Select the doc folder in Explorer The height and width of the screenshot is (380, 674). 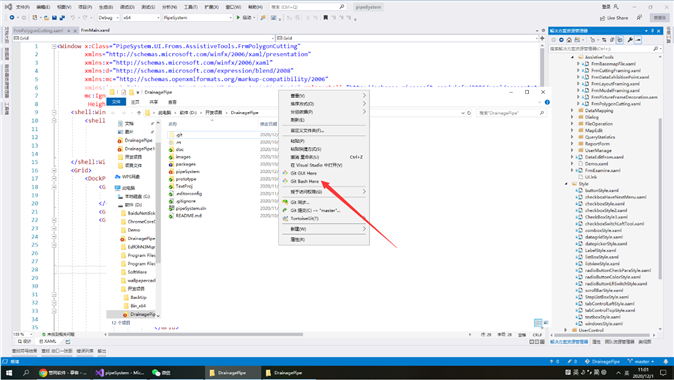180,150
